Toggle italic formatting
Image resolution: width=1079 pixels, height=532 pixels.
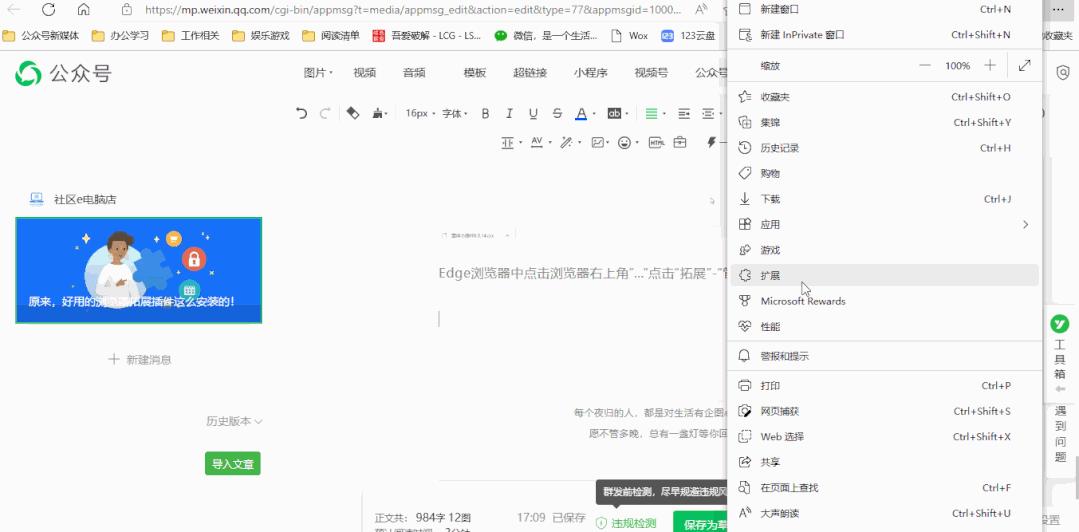pyautogui.click(x=509, y=114)
